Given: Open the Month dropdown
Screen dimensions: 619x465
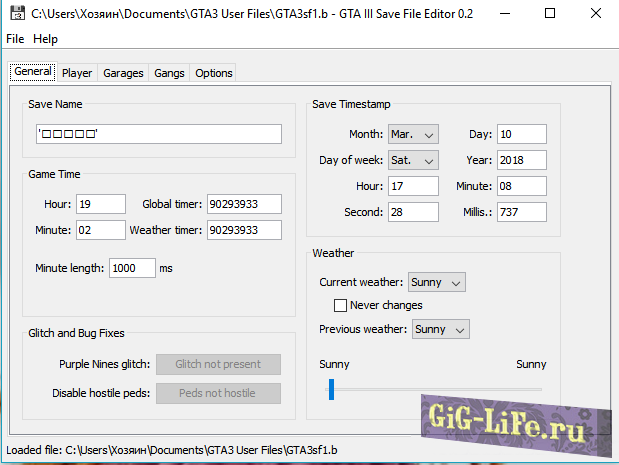Looking at the screenshot, I should (x=413, y=134).
